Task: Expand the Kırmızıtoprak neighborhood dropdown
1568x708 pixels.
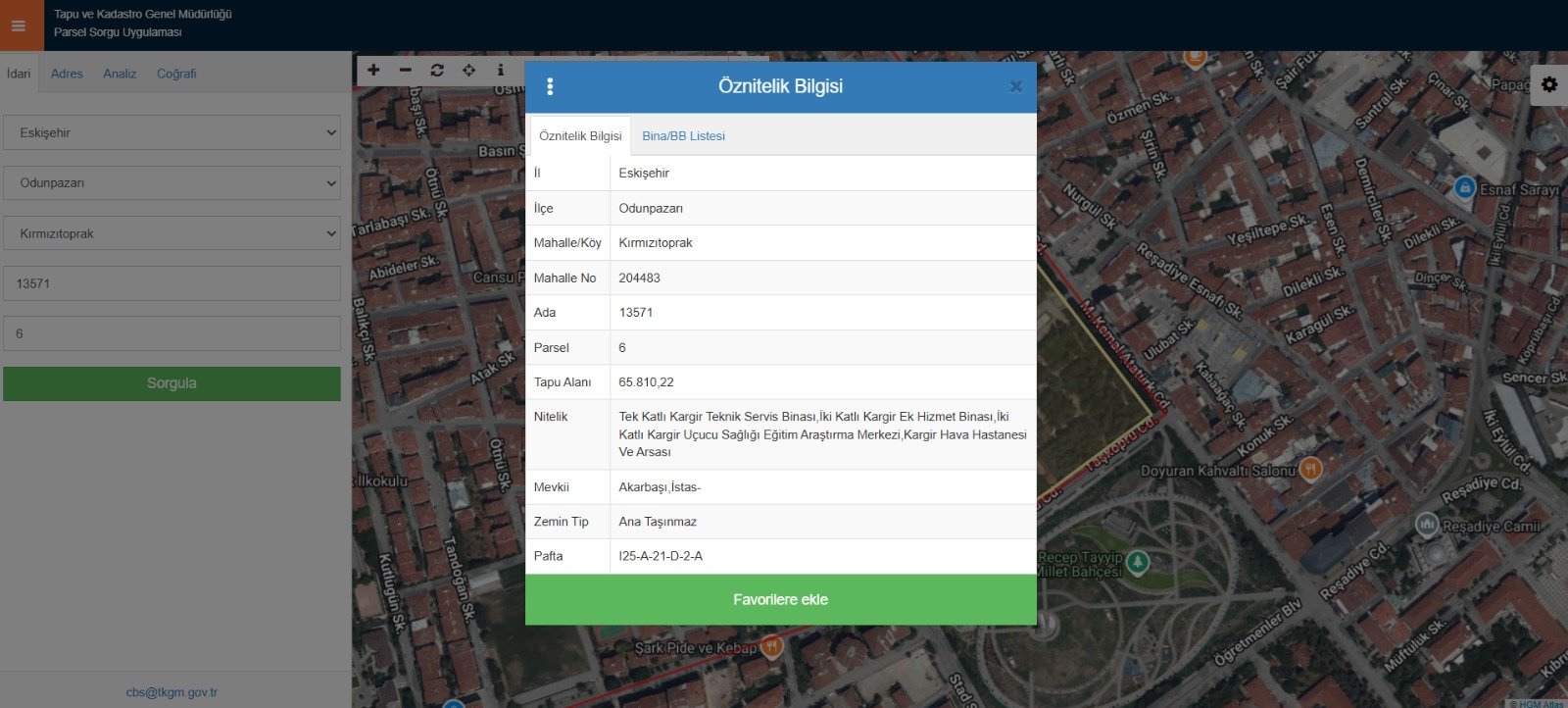Action: [171, 233]
